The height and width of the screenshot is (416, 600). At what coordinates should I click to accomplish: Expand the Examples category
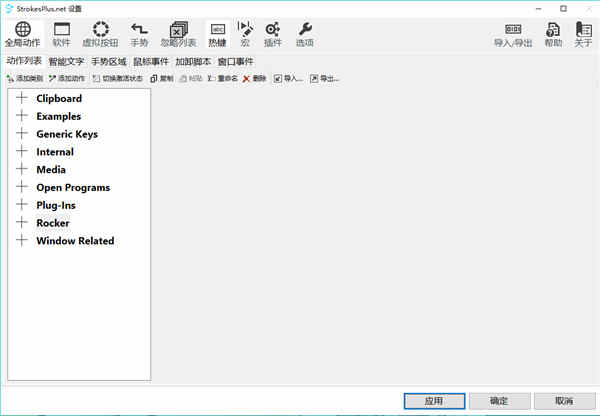pyautogui.click(x=22, y=116)
